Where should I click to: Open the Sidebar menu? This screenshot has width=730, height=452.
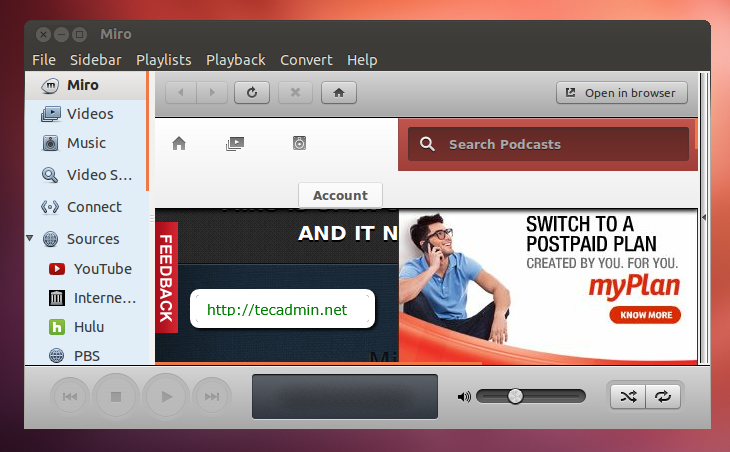pos(95,60)
